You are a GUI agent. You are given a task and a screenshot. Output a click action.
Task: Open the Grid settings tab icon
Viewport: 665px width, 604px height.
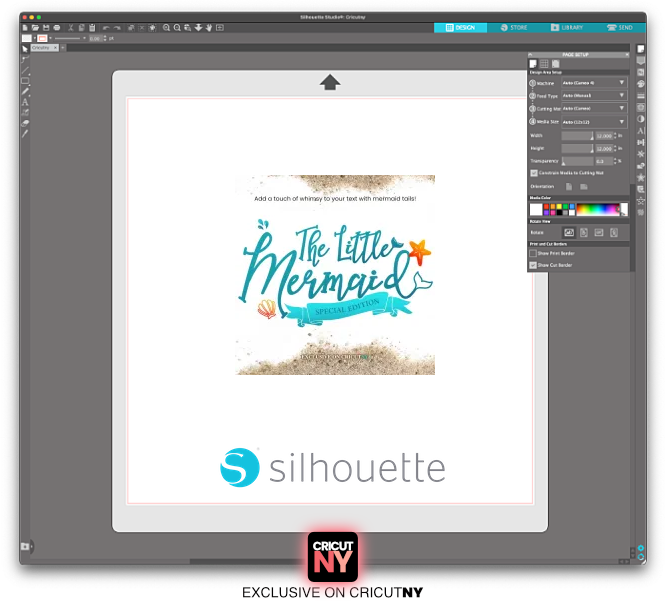(x=544, y=64)
